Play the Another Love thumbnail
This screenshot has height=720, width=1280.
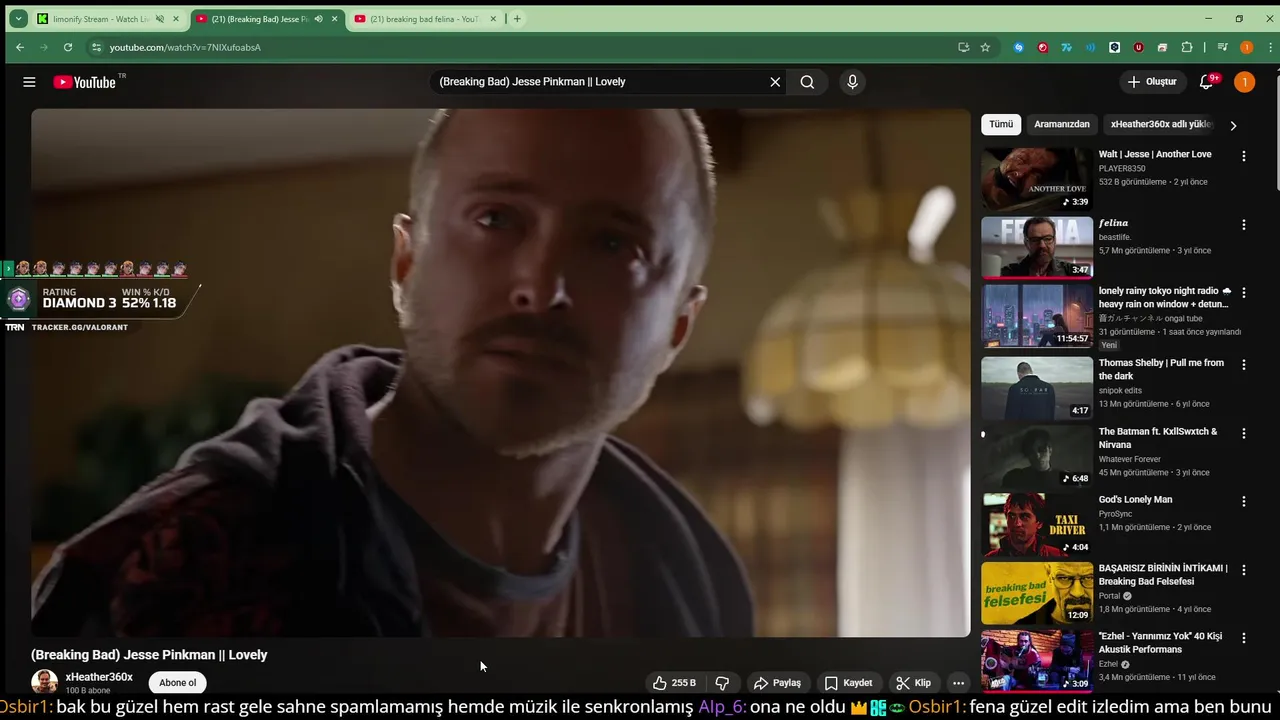[x=1037, y=179]
